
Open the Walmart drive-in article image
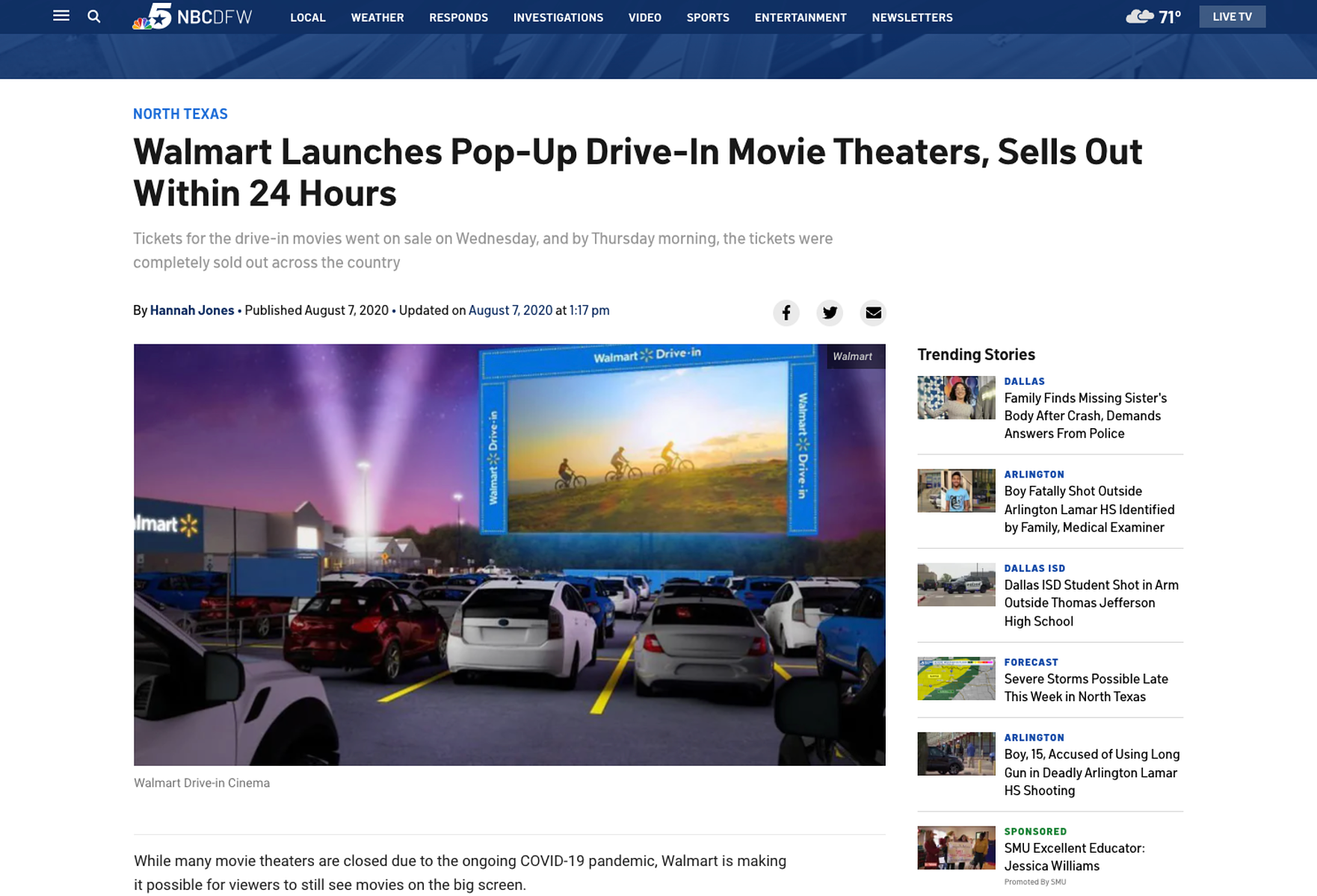510,554
